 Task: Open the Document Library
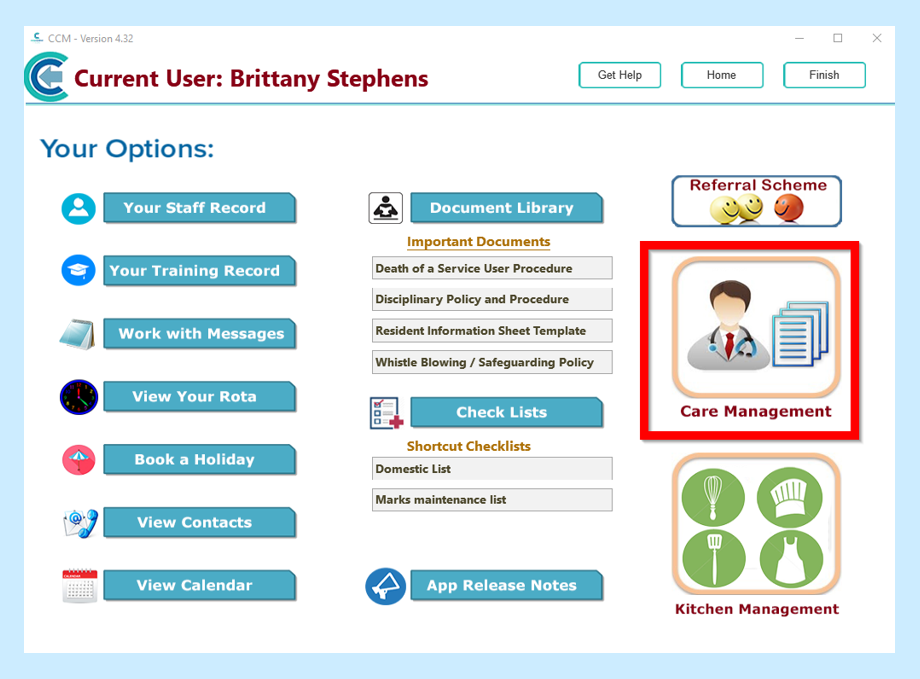(x=506, y=208)
